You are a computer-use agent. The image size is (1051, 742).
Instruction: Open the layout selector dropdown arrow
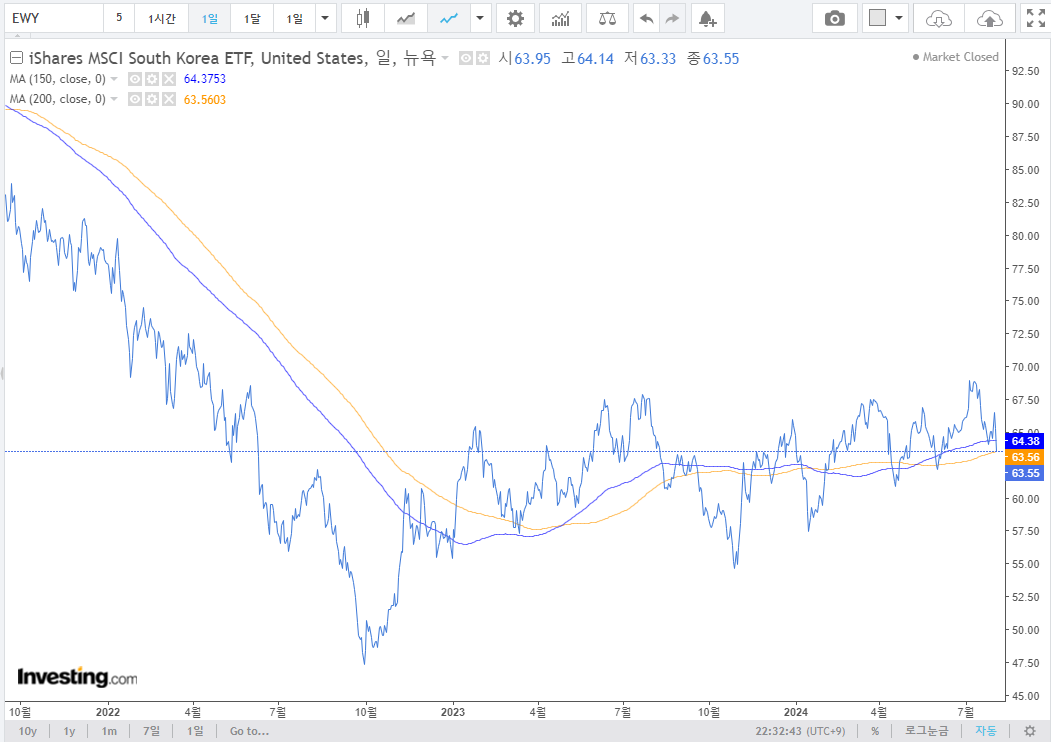(x=899, y=18)
